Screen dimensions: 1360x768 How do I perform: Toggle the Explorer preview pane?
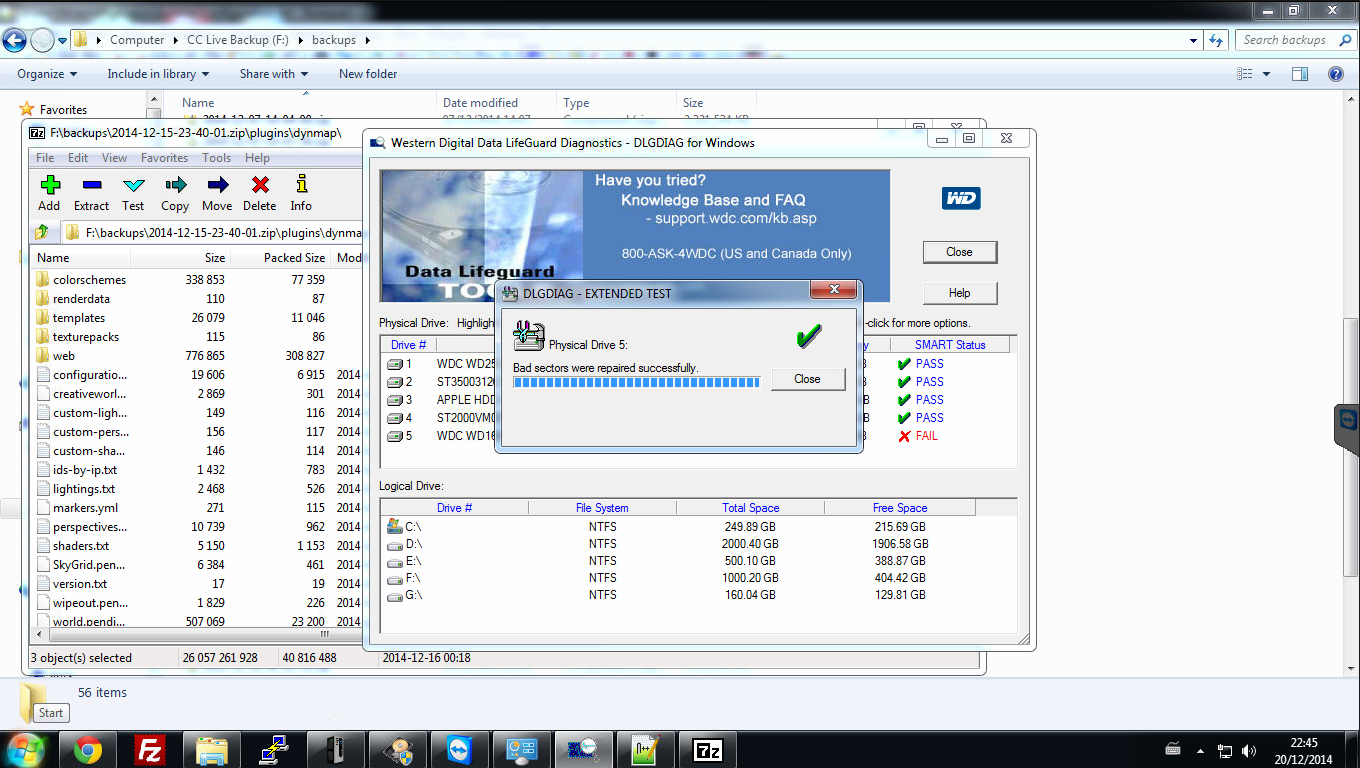1300,74
